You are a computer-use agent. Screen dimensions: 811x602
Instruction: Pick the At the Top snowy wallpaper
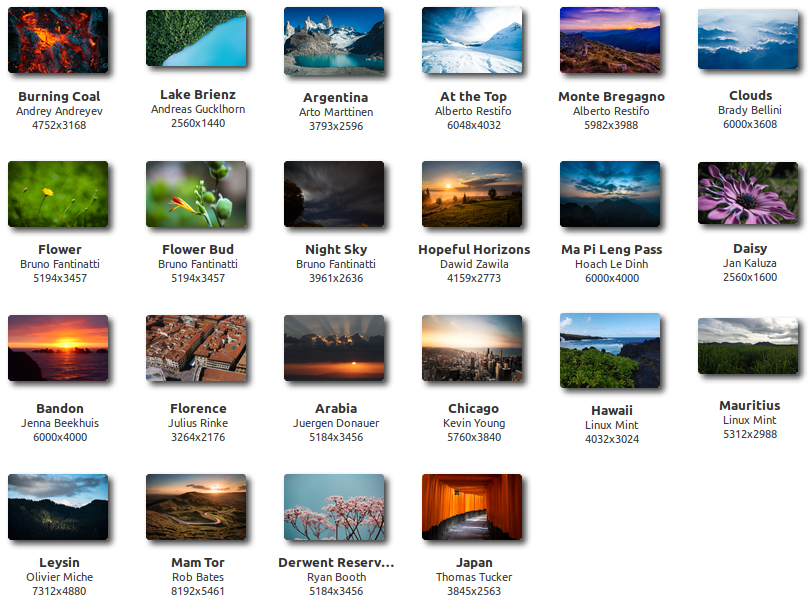pos(472,40)
